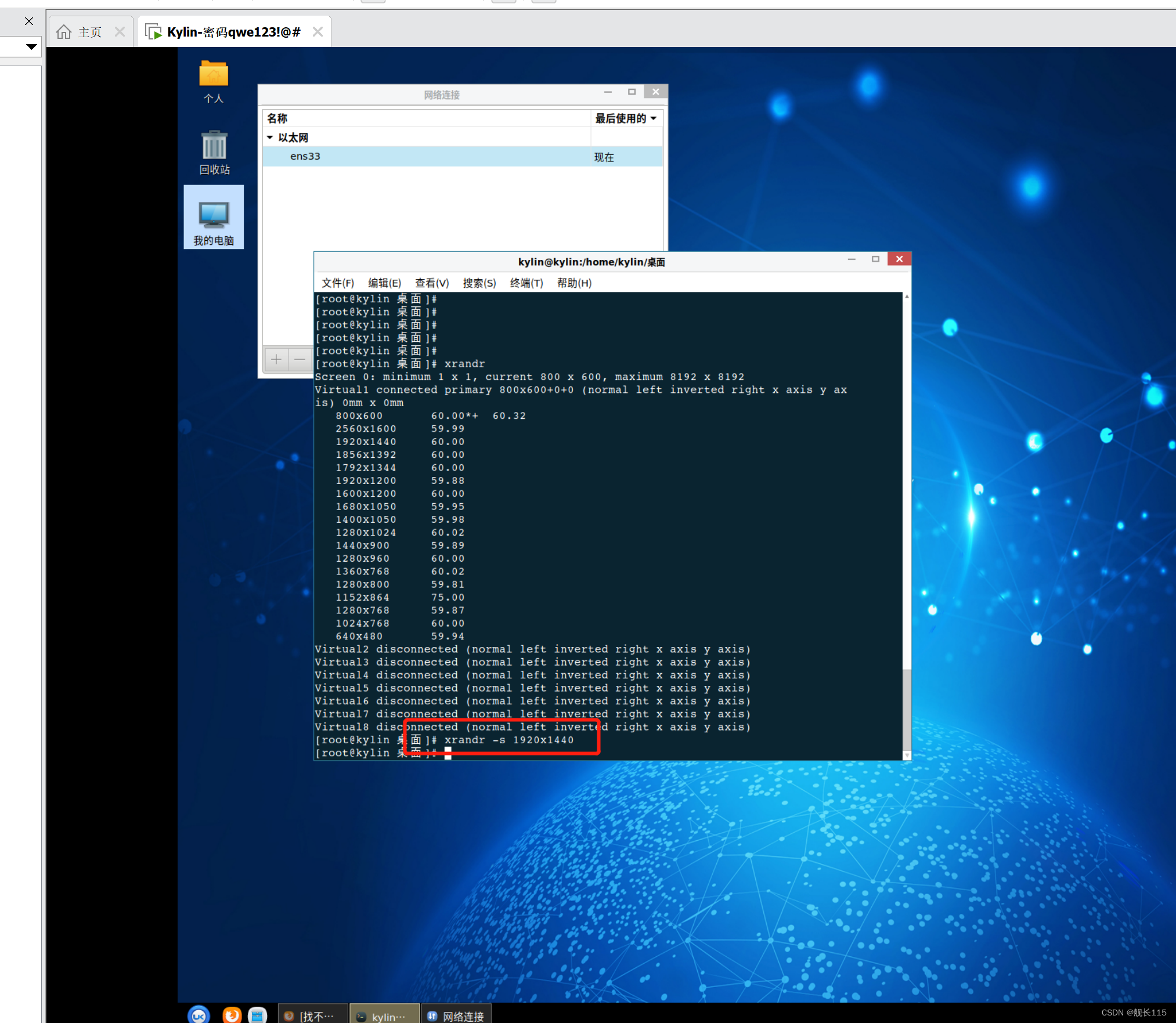The width and height of the screenshot is (1176, 1023).
Task: Click the remove connection minus button
Action: 300,360
